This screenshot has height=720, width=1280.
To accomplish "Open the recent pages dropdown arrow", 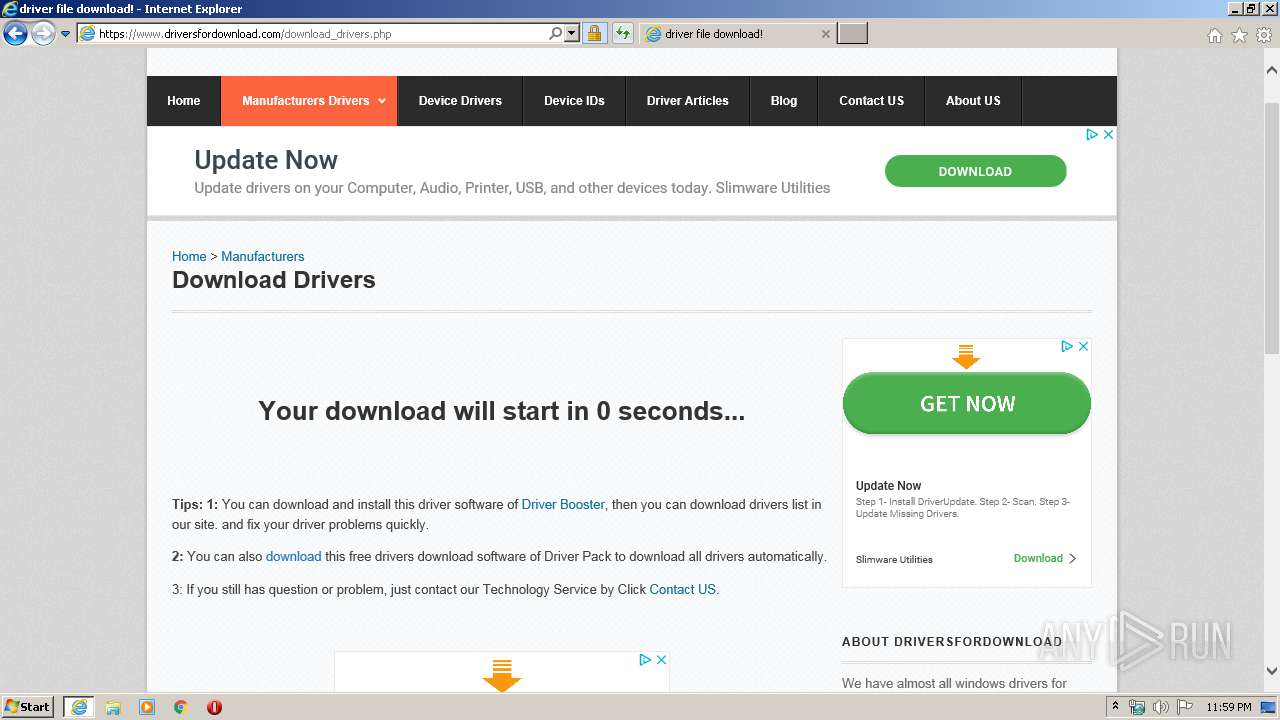I will pos(66,34).
